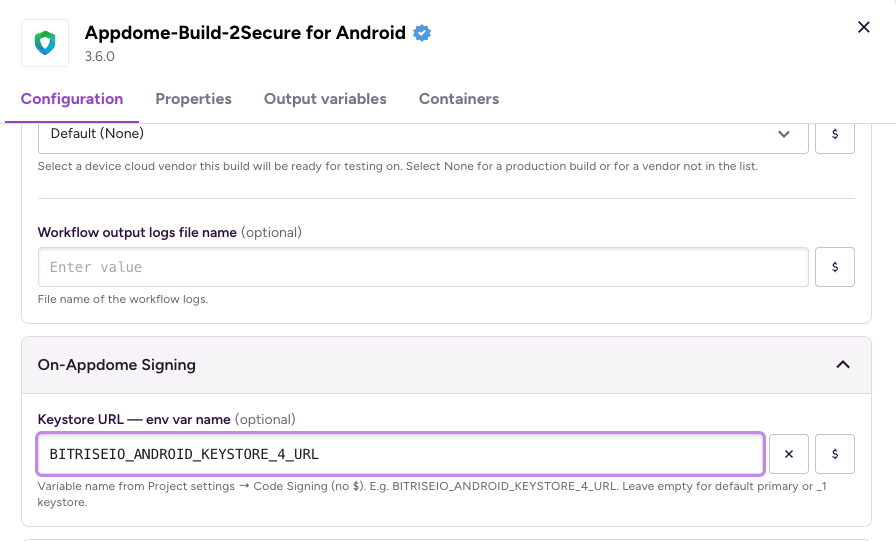Insert variable for device cloud vendor field
The width and height of the screenshot is (896, 541).
point(835,134)
